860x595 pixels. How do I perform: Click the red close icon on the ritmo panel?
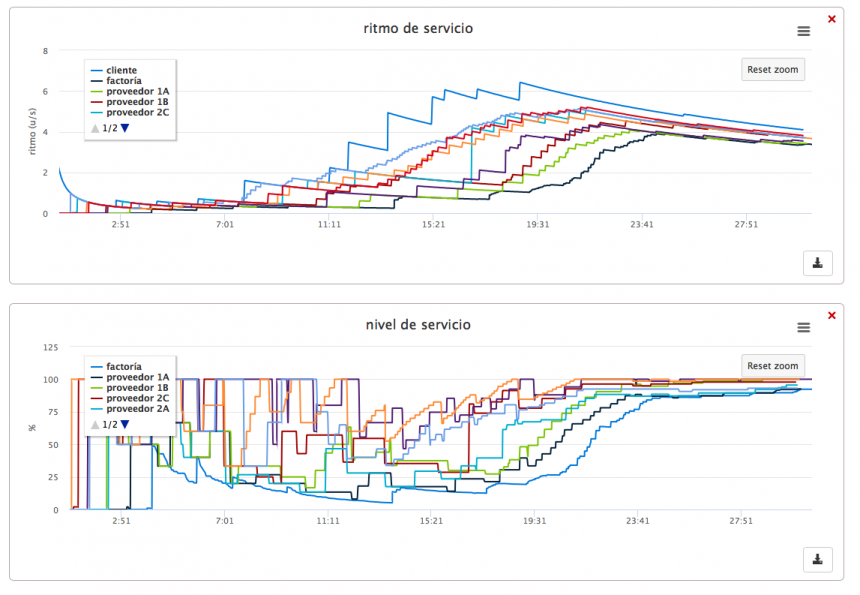[x=831, y=18]
